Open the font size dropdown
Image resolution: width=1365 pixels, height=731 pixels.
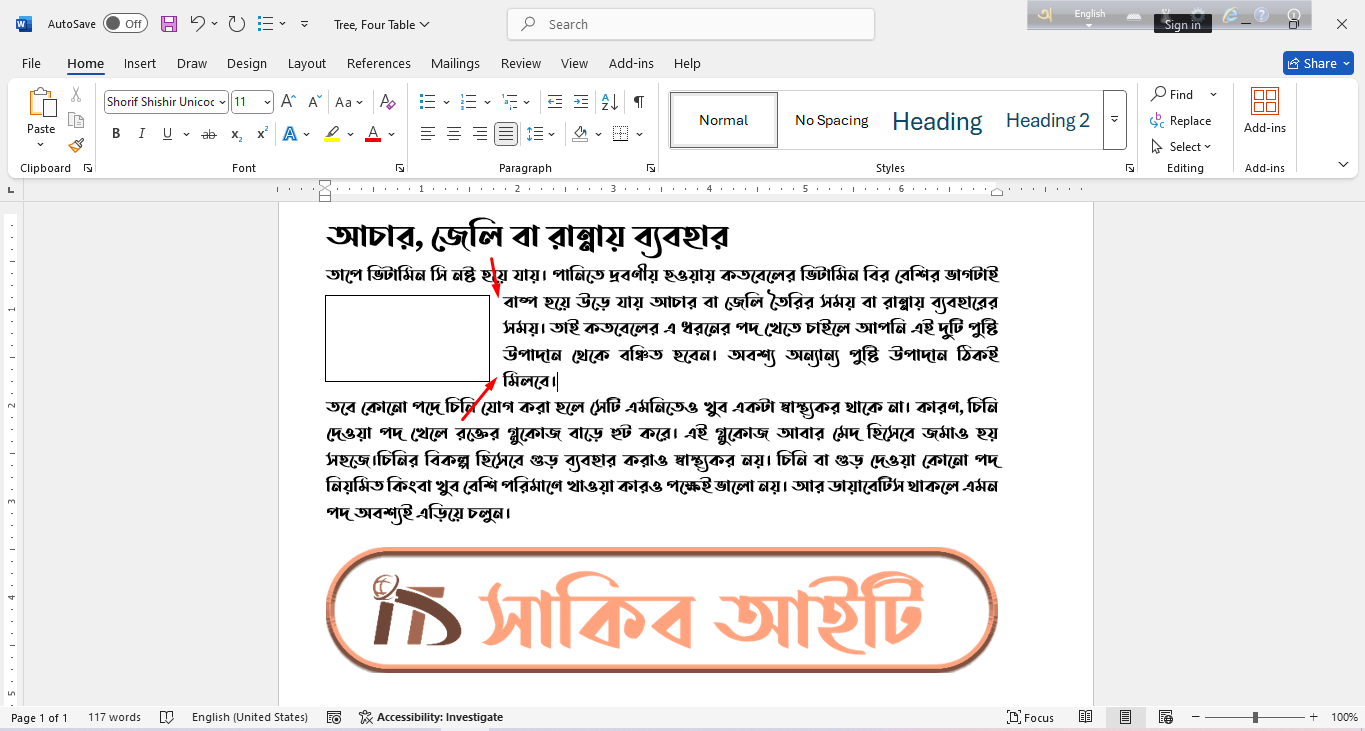point(265,101)
